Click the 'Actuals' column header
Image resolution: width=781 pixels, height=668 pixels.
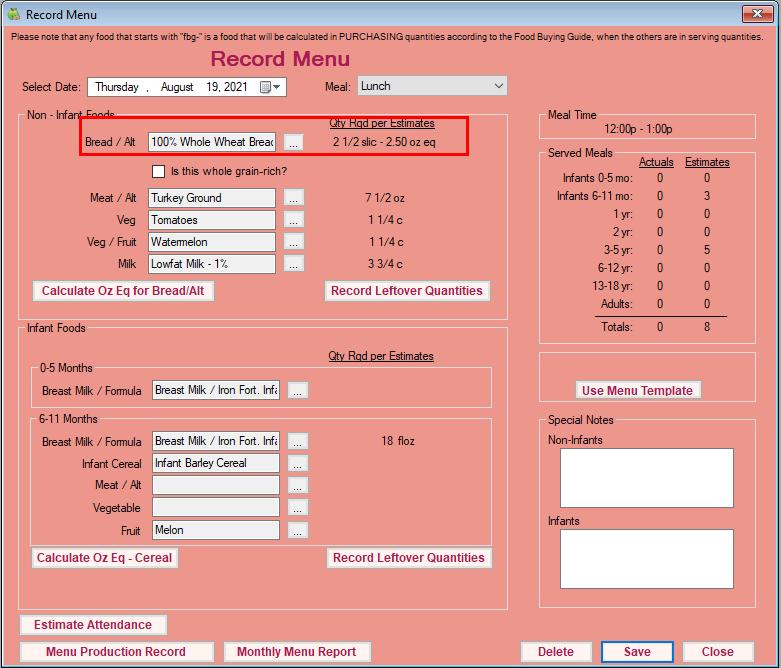pos(656,162)
